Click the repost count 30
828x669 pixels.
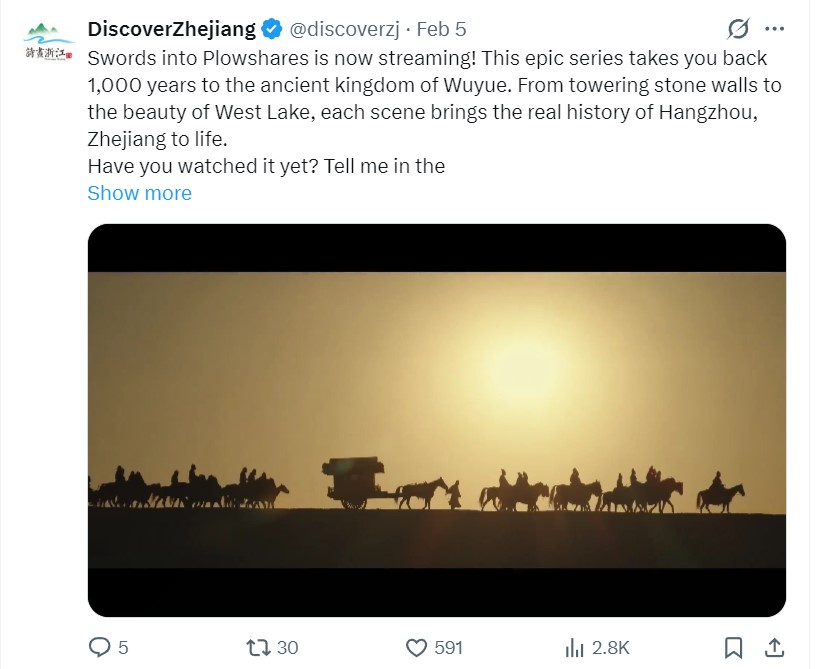coord(287,647)
